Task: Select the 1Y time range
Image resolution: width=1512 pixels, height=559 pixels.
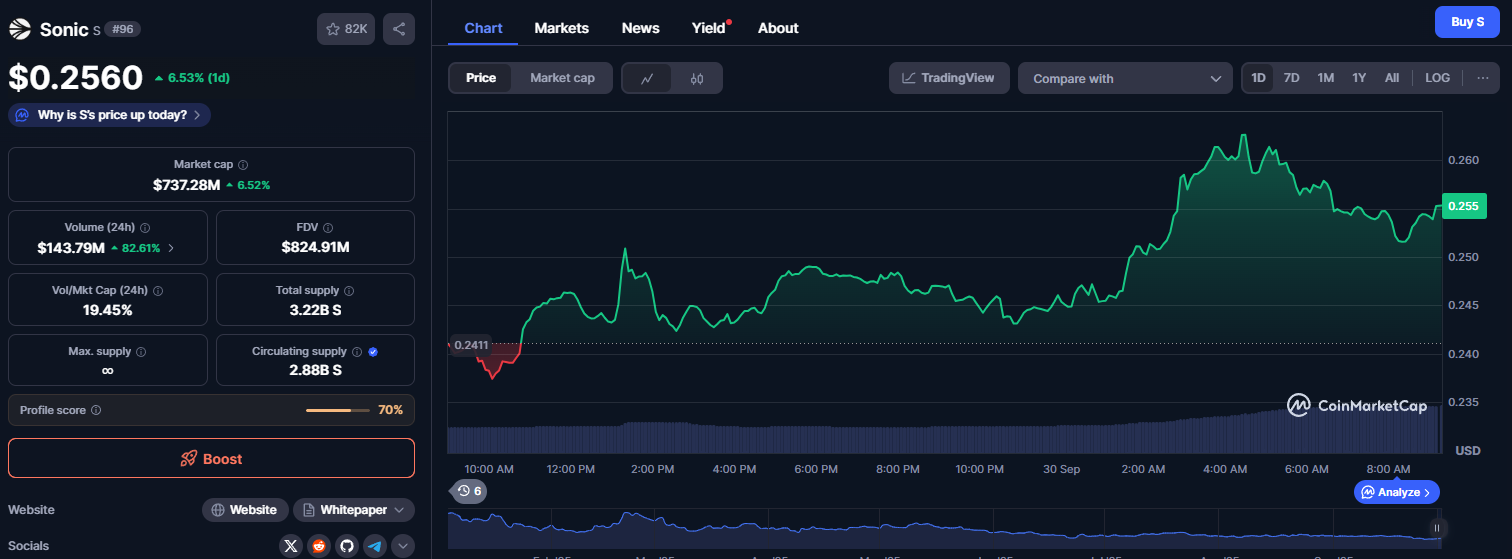Action: [x=1359, y=78]
